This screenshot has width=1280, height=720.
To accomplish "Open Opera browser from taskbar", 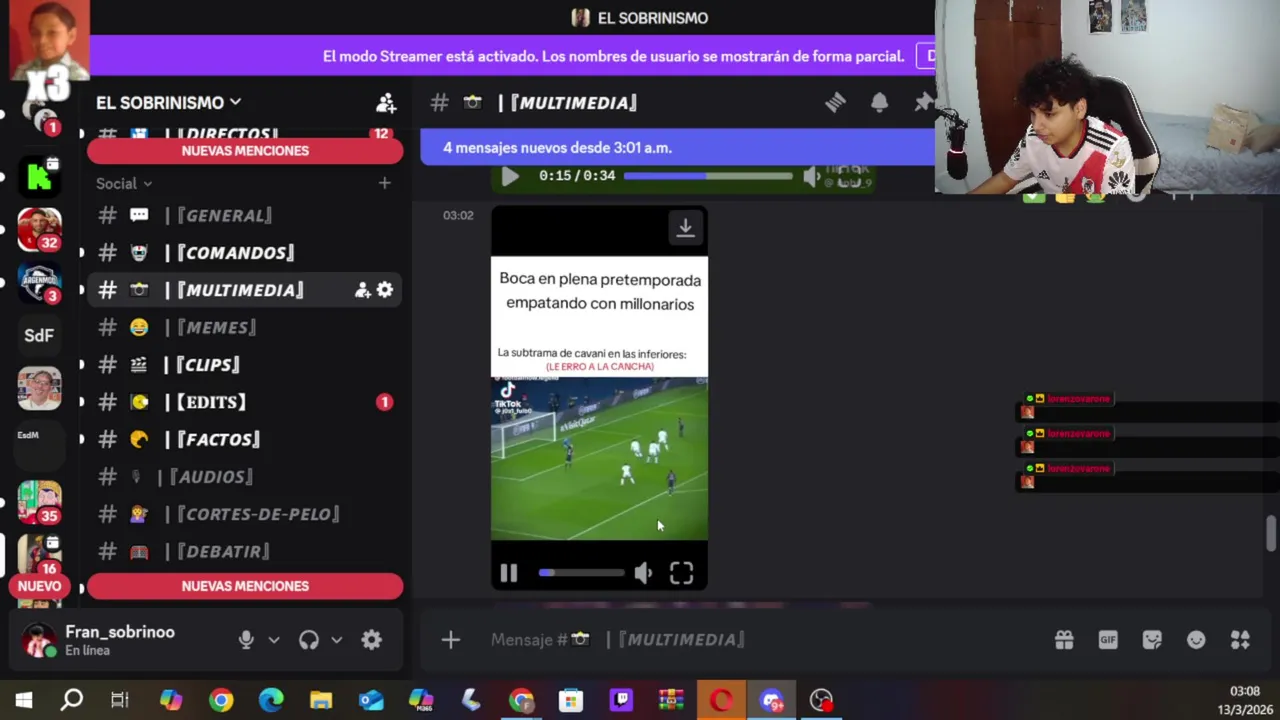I will (721, 700).
